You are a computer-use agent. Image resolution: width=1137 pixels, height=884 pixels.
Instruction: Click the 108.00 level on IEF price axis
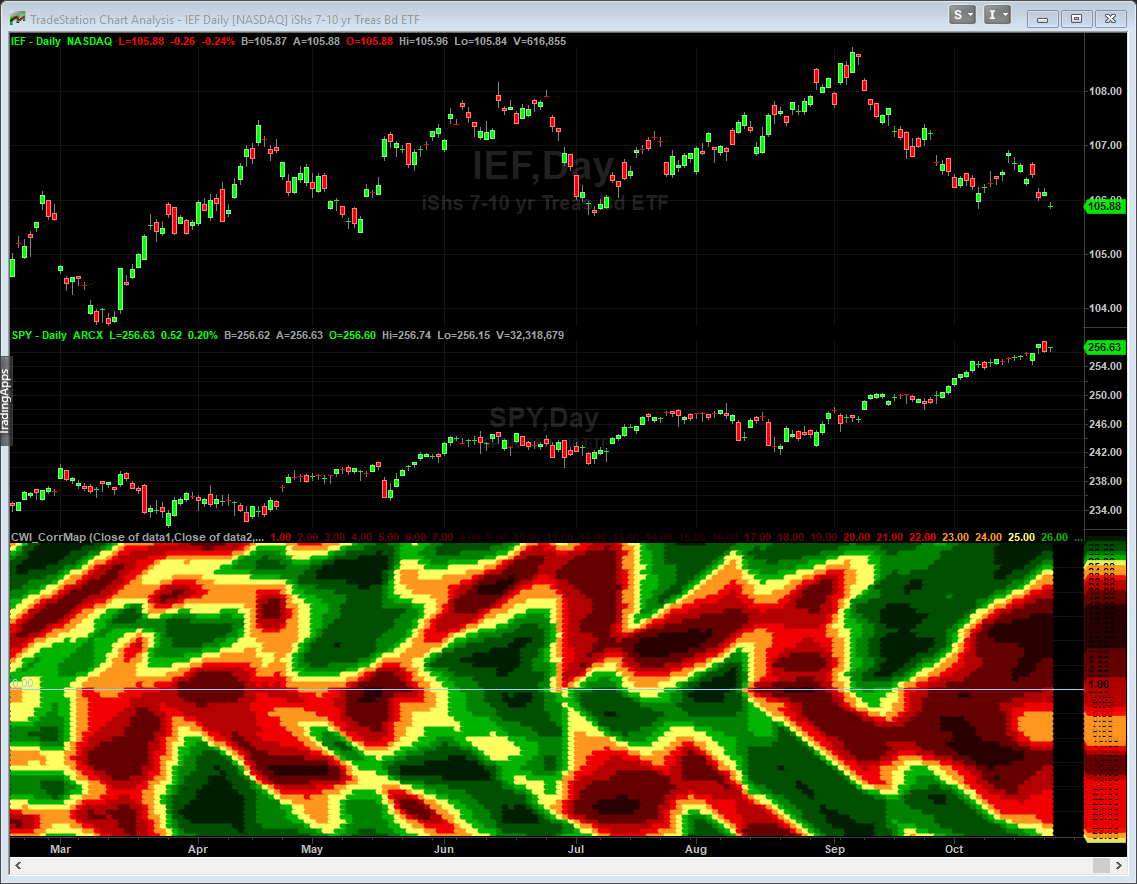point(1105,91)
